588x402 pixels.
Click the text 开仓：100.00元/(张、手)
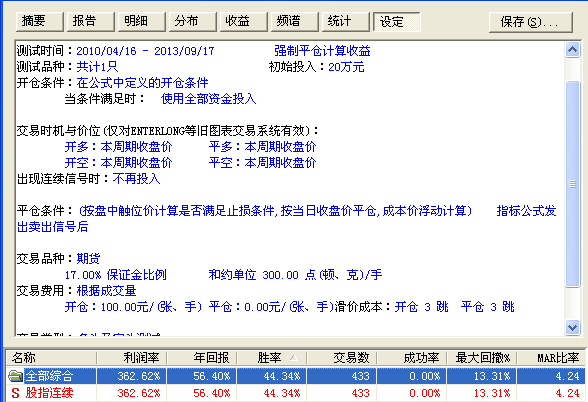click(134, 307)
